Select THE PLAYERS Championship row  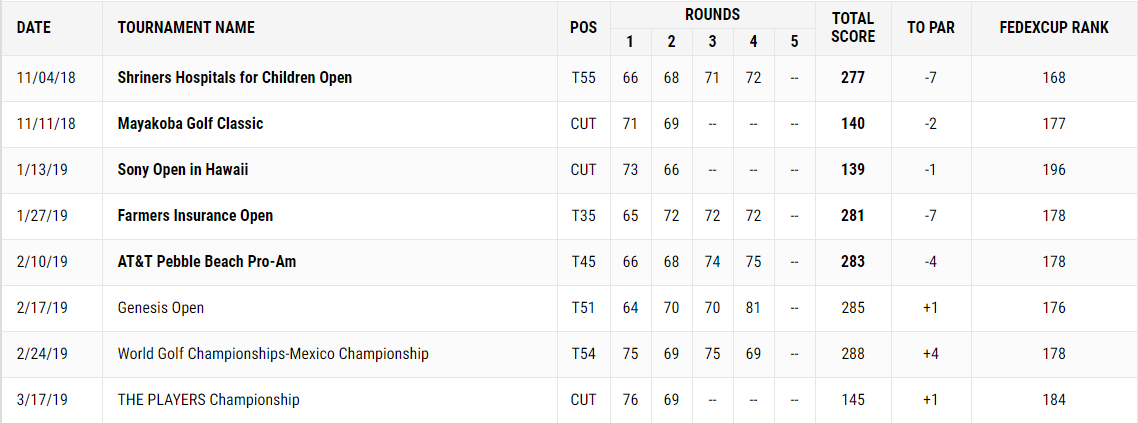[569, 400]
